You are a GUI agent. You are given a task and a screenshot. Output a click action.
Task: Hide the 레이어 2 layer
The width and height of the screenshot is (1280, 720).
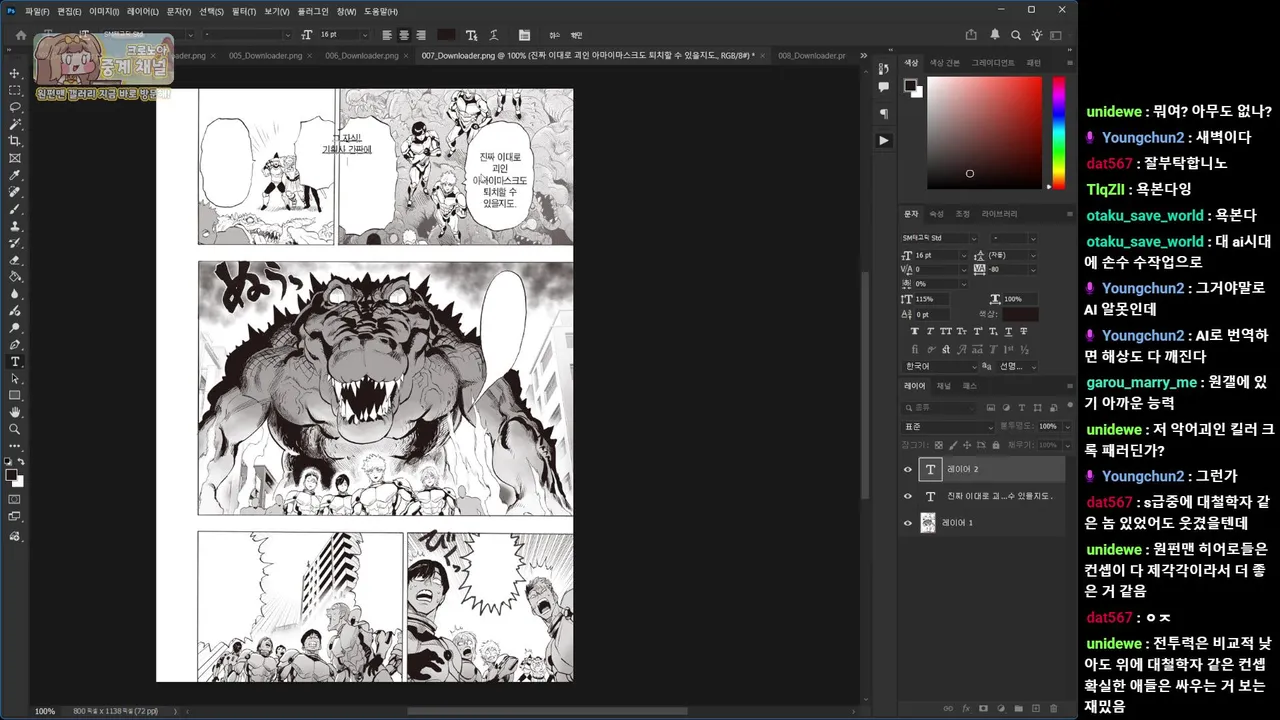click(908, 469)
